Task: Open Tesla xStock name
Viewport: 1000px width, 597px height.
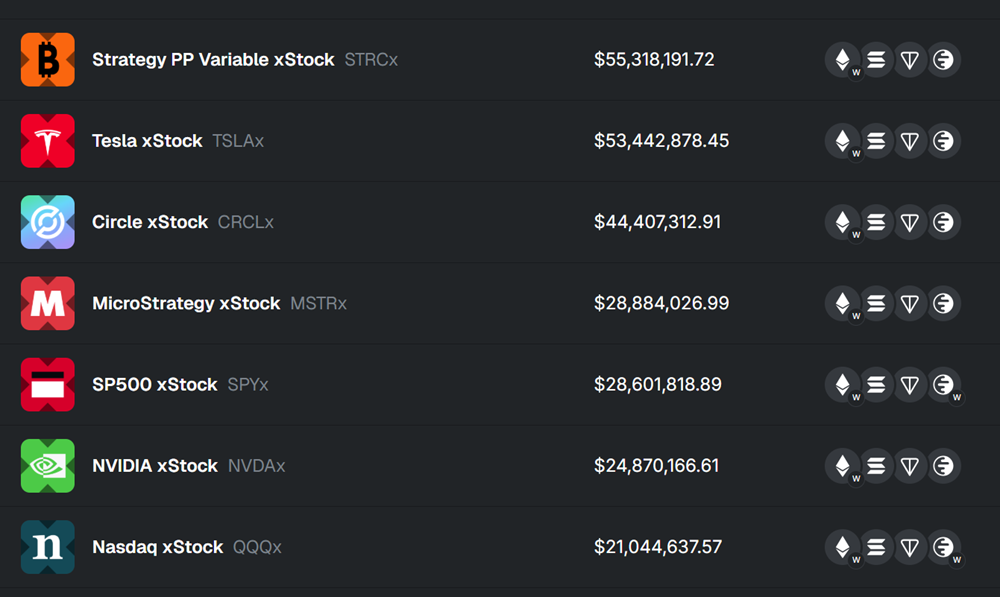Action: pyautogui.click(x=147, y=141)
